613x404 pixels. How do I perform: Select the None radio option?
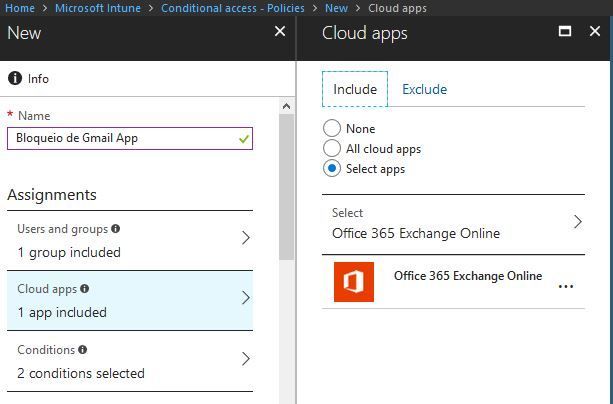pos(332,129)
